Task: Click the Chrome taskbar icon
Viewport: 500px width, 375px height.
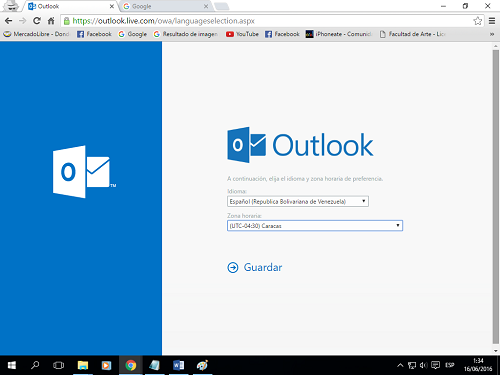Action: pyautogui.click(x=131, y=365)
